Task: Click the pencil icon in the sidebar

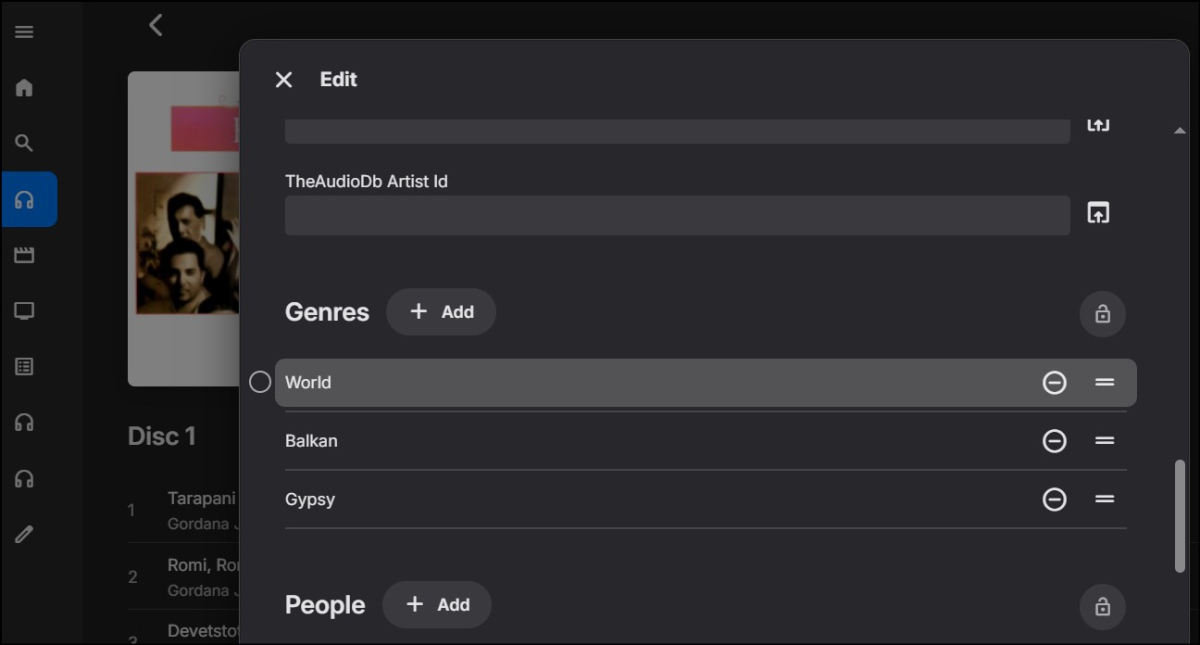Action: pos(24,534)
